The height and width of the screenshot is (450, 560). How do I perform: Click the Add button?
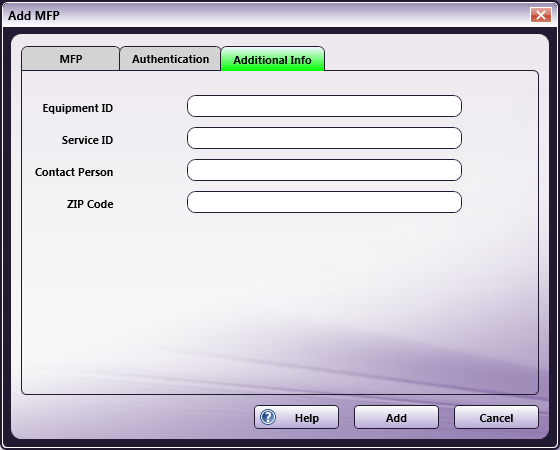pos(396,417)
